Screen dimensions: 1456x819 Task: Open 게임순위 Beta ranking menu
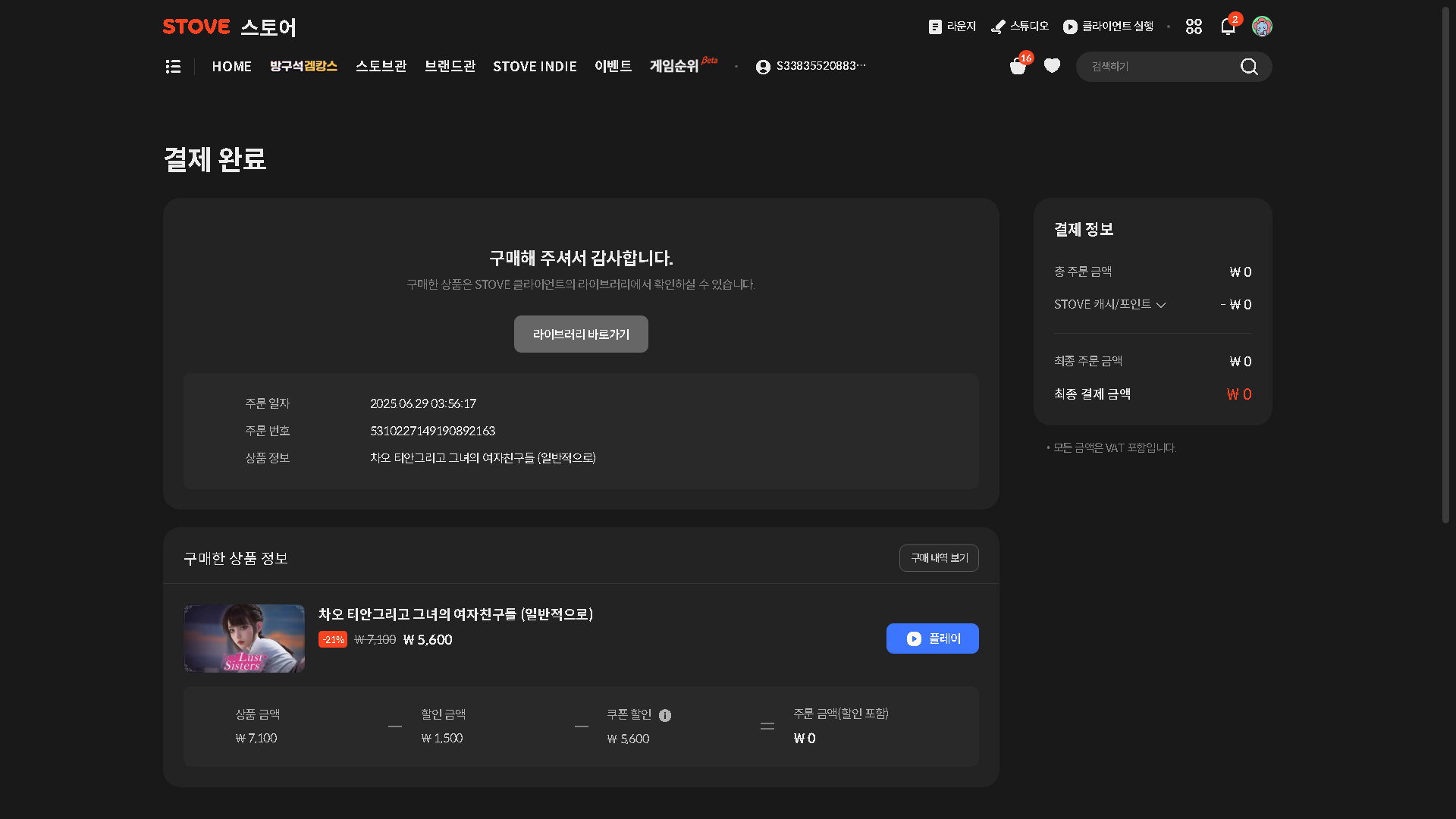tap(682, 65)
